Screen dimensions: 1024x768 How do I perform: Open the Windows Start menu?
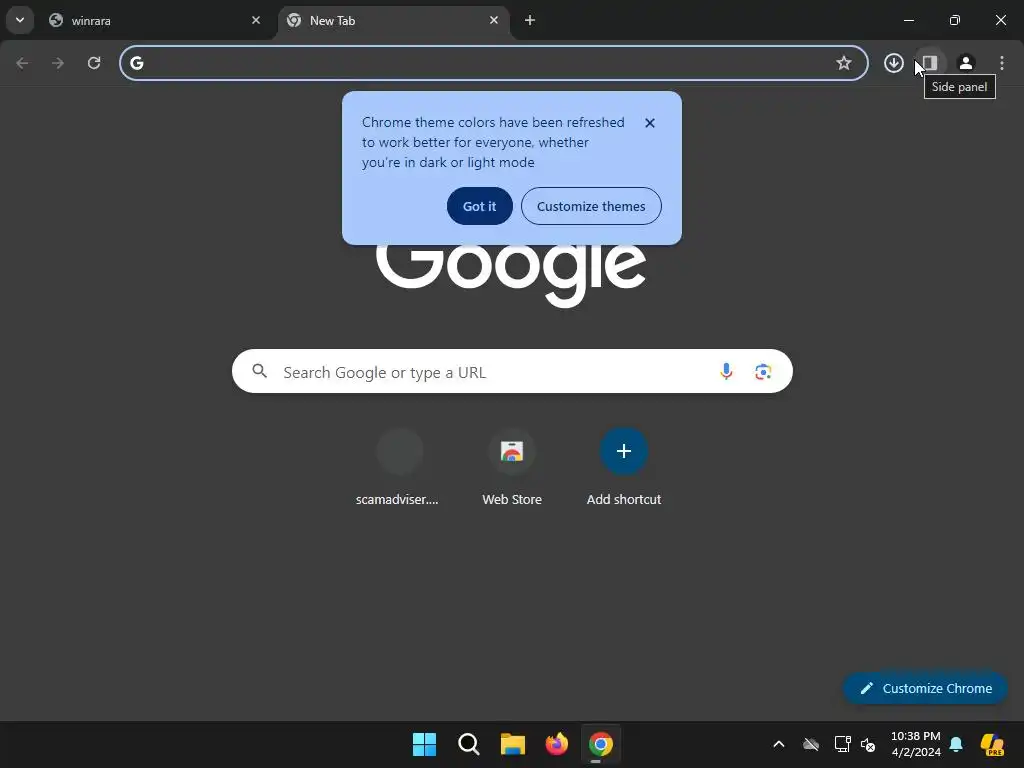coord(424,744)
